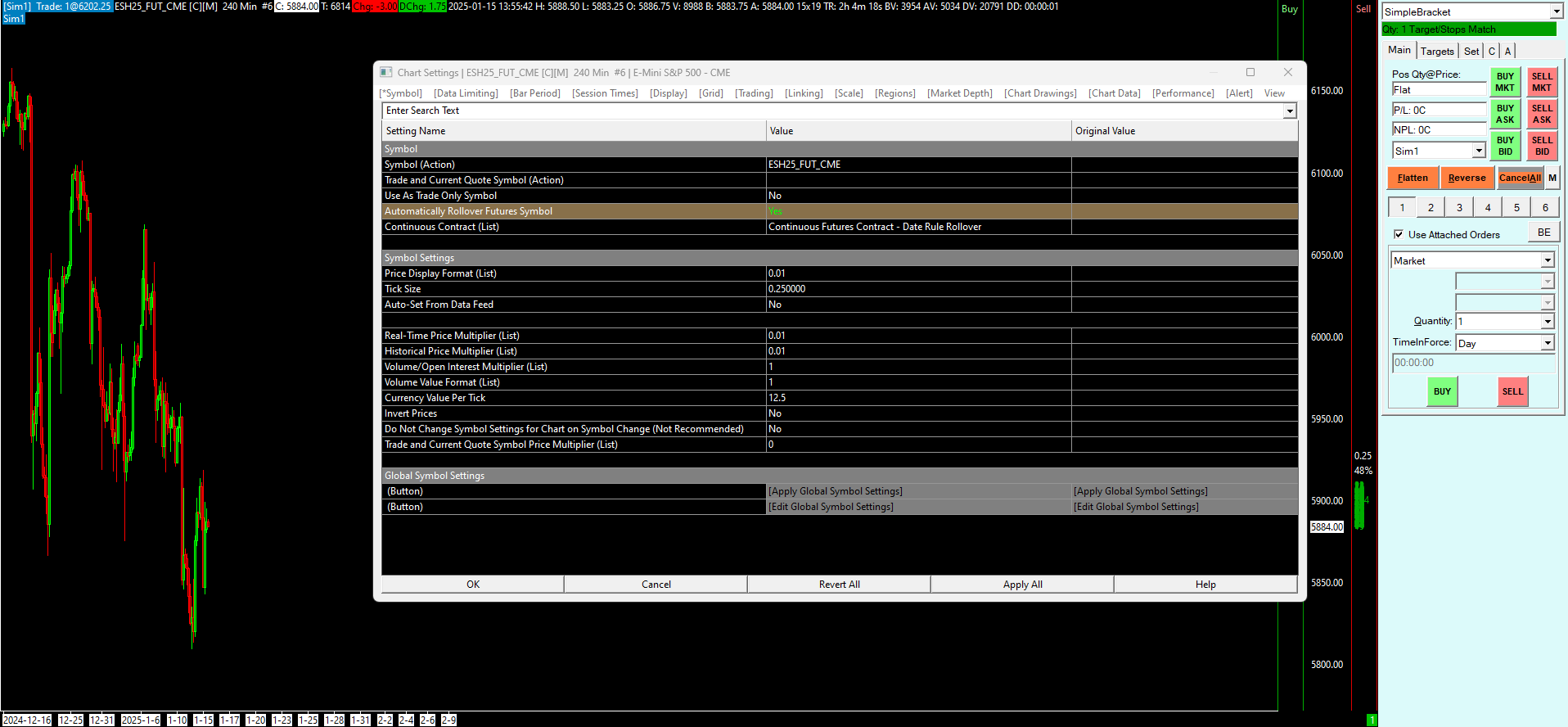Select the [Scale] tab
The height and width of the screenshot is (727, 1568).
(849, 93)
